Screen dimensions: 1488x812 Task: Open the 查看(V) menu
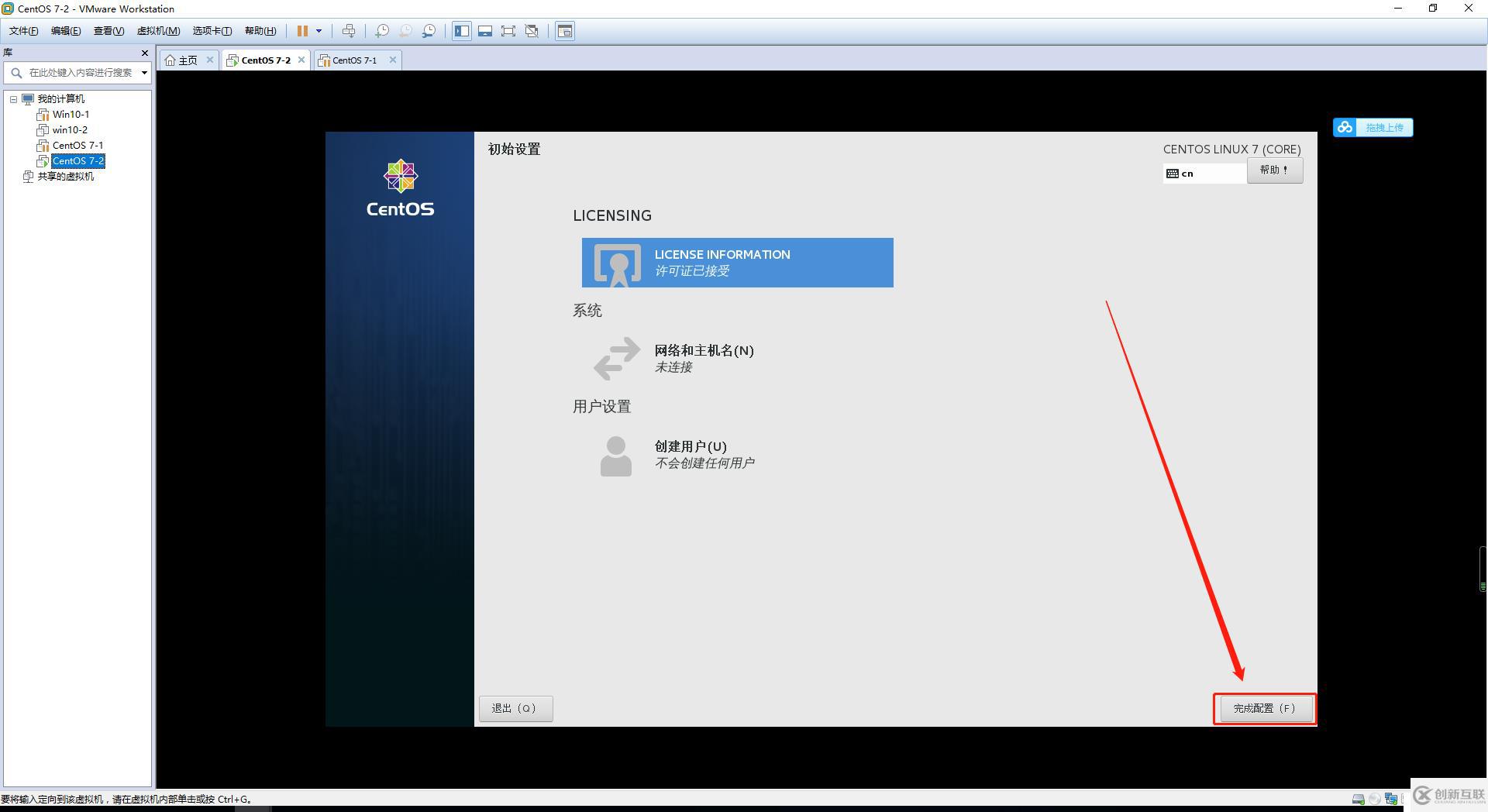[x=108, y=31]
